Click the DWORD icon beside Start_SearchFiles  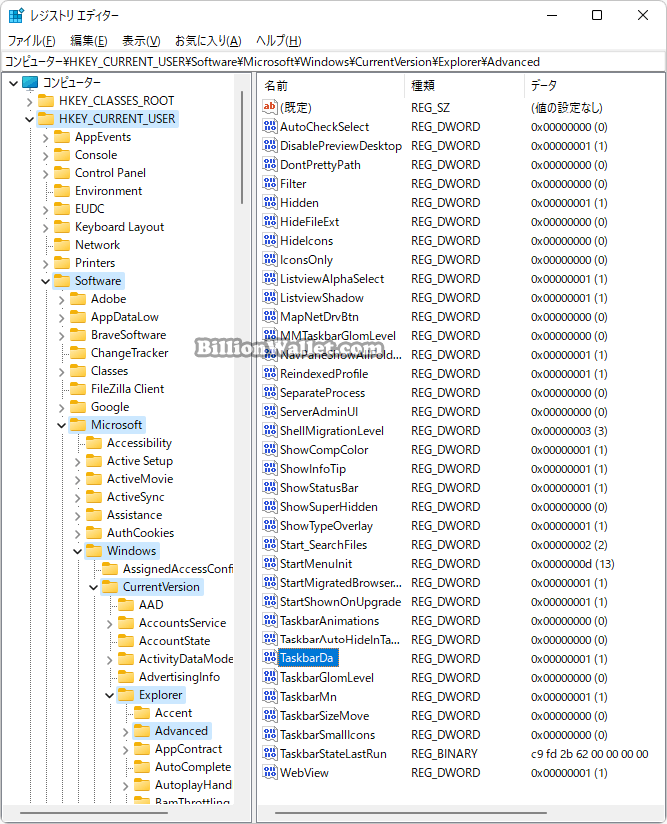[x=270, y=544]
